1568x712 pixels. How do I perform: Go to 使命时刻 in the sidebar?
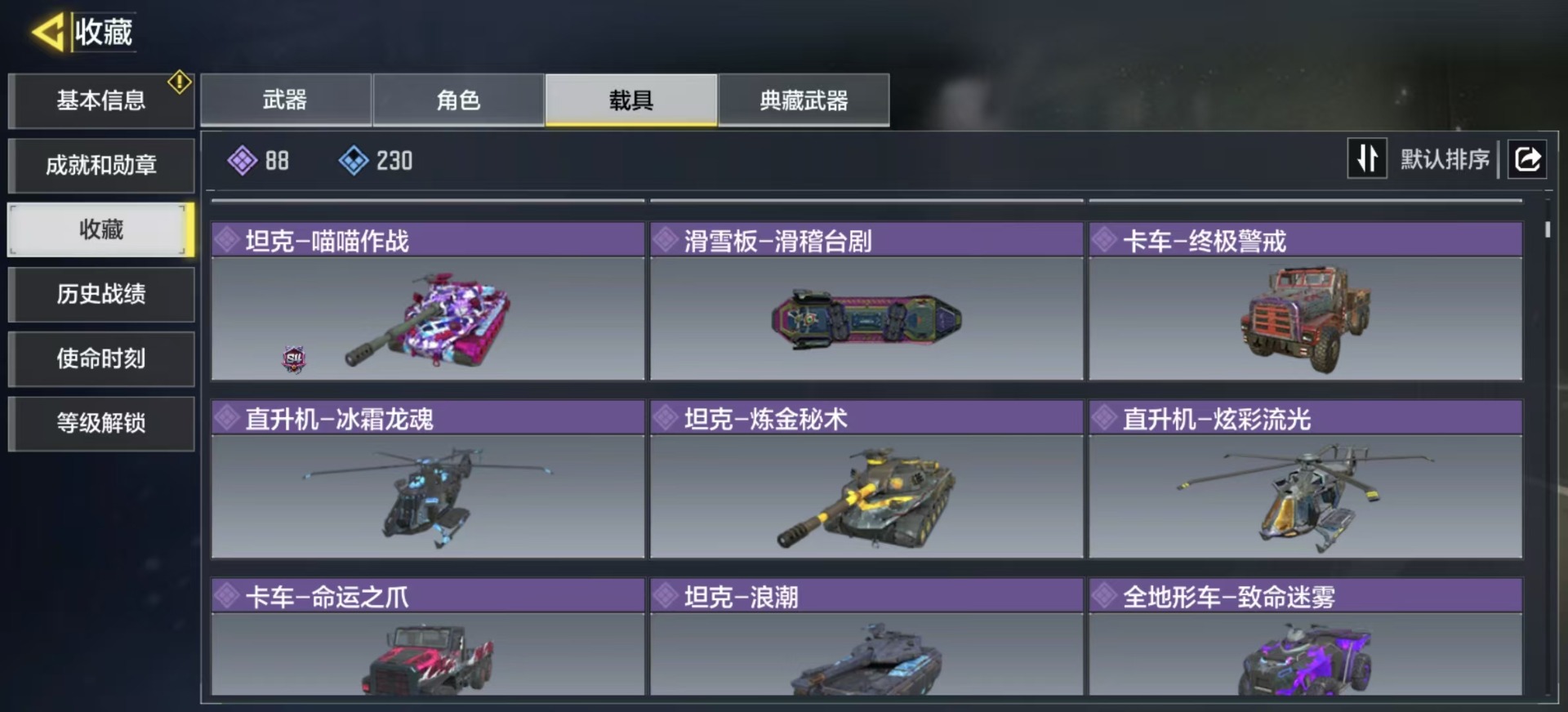click(101, 358)
